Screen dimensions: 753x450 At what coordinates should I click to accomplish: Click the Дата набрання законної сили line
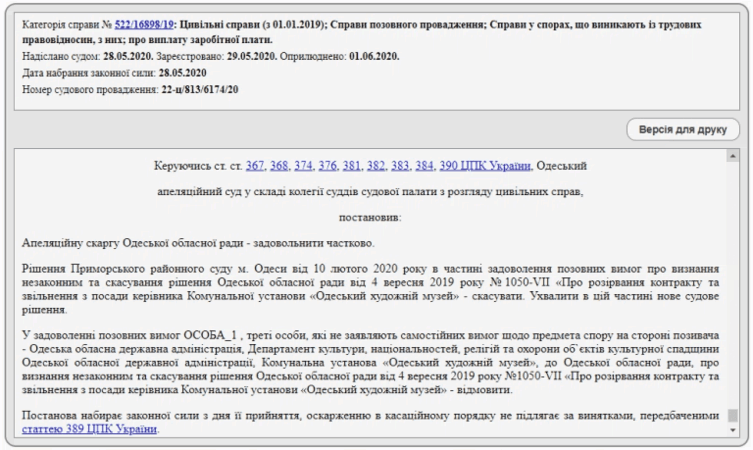[x=113, y=73]
